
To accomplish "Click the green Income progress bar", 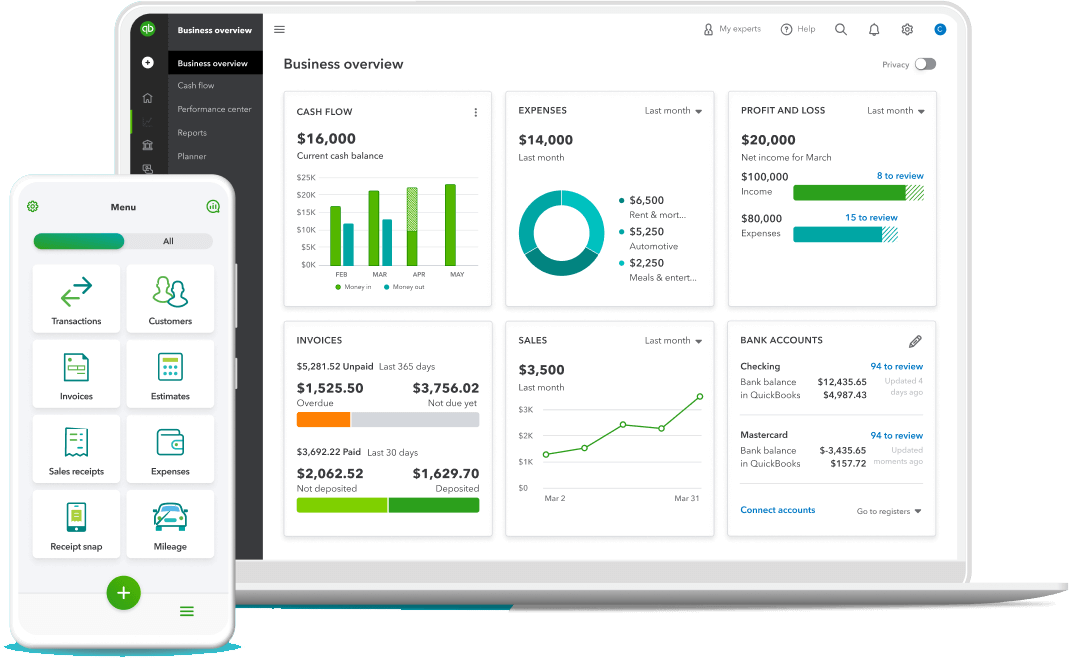I will point(858,193).
